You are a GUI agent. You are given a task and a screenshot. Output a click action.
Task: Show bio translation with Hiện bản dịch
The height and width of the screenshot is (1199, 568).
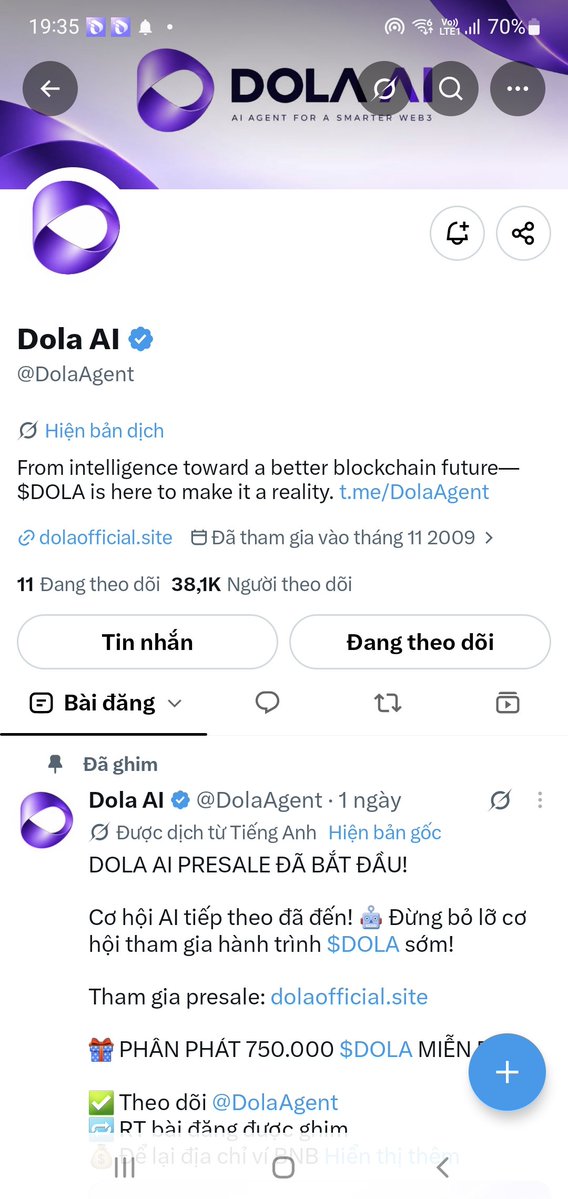point(104,431)
